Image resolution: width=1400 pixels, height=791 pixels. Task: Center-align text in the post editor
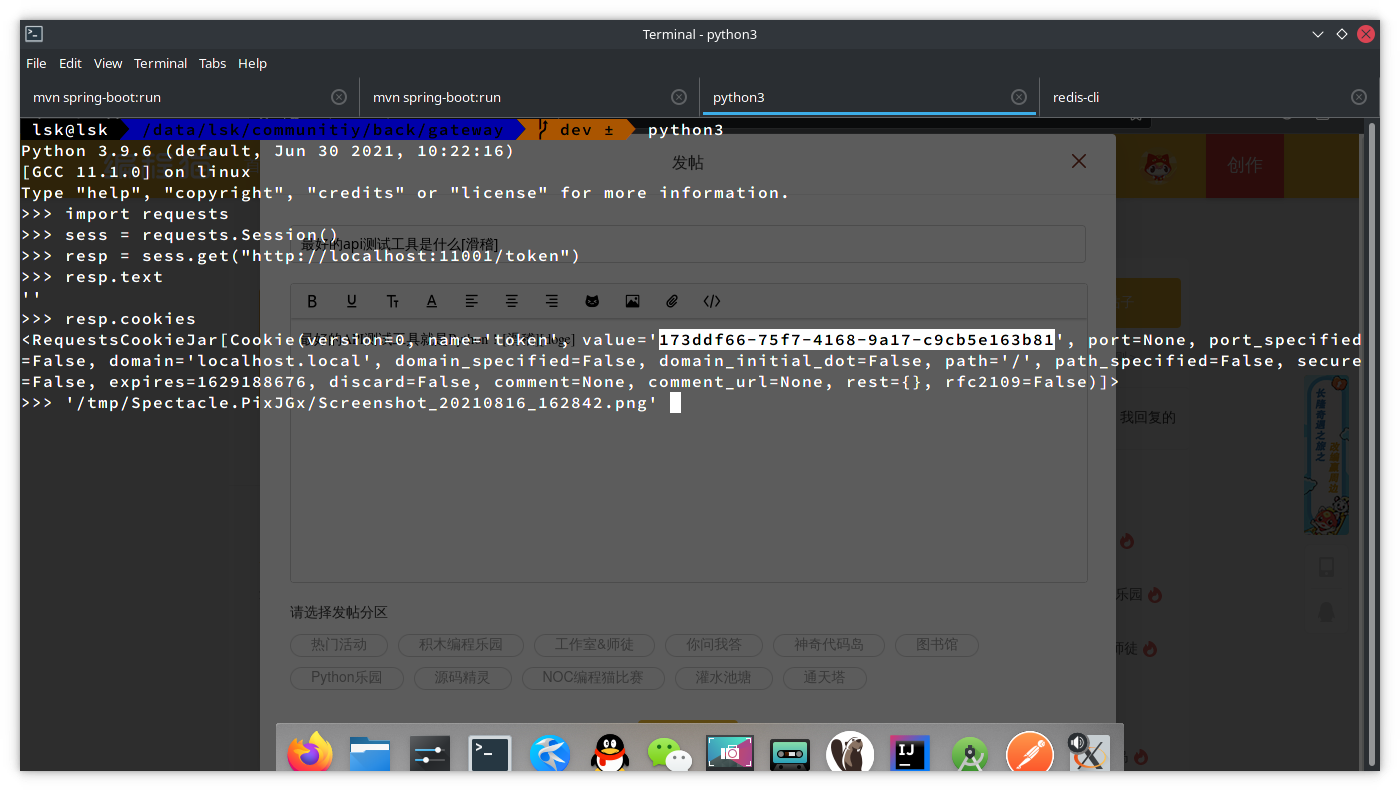(x=512, y=301)
